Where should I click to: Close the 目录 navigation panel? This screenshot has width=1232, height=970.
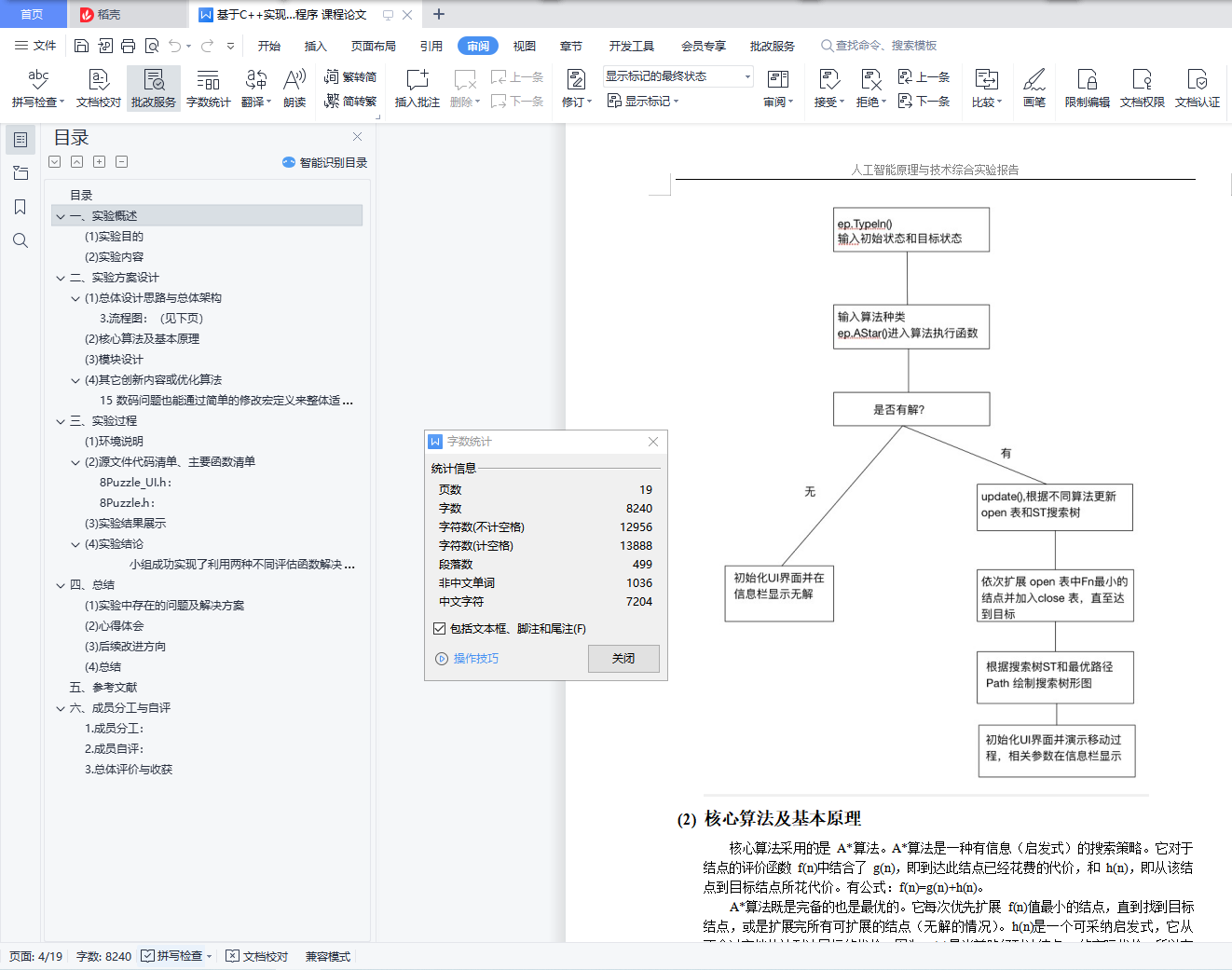click(x=357, y=136)
